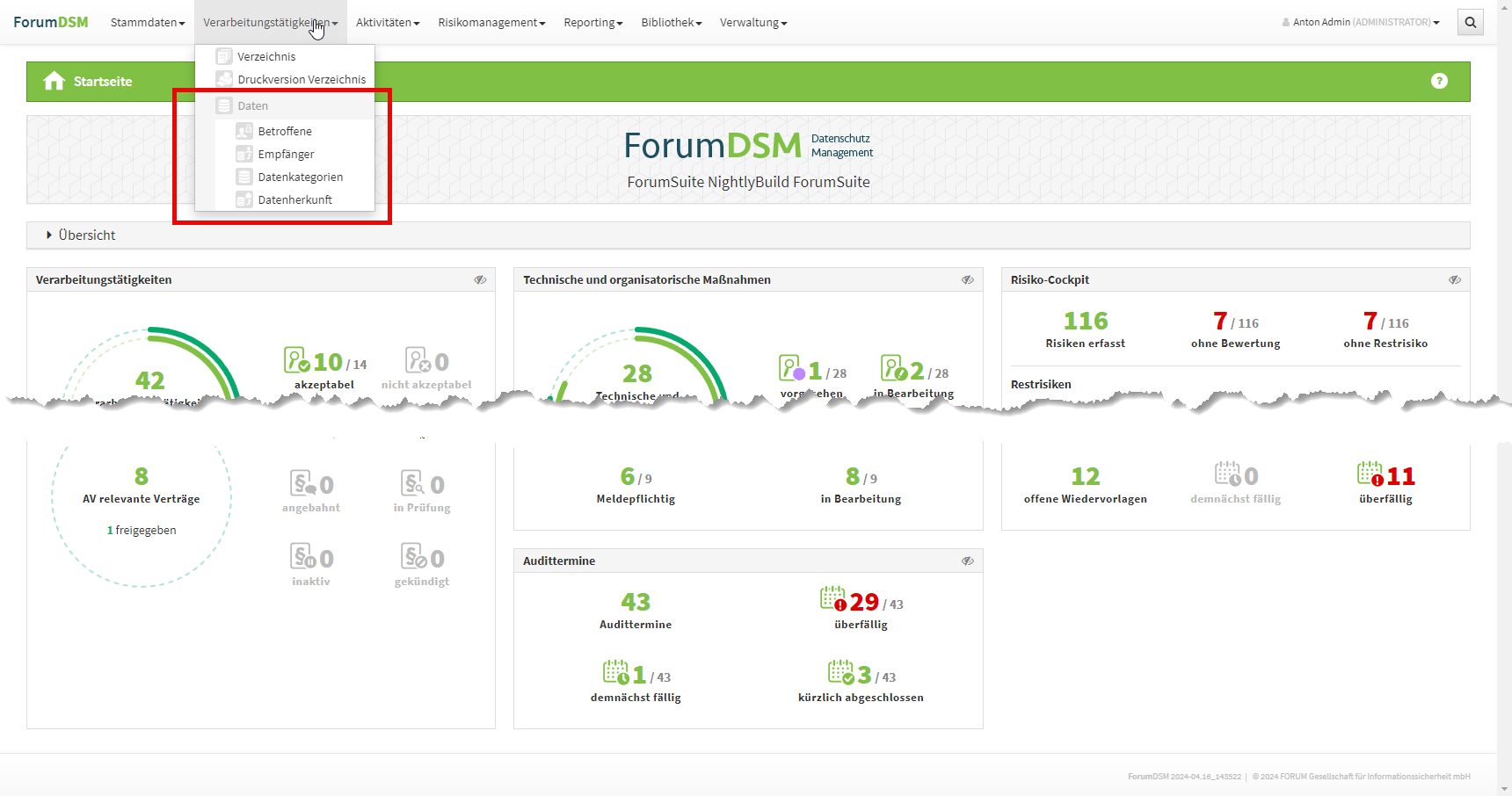Screen dimensions: 1512x796
Task: Open the search magnifier icon
Action: [x=1470, y=23]
